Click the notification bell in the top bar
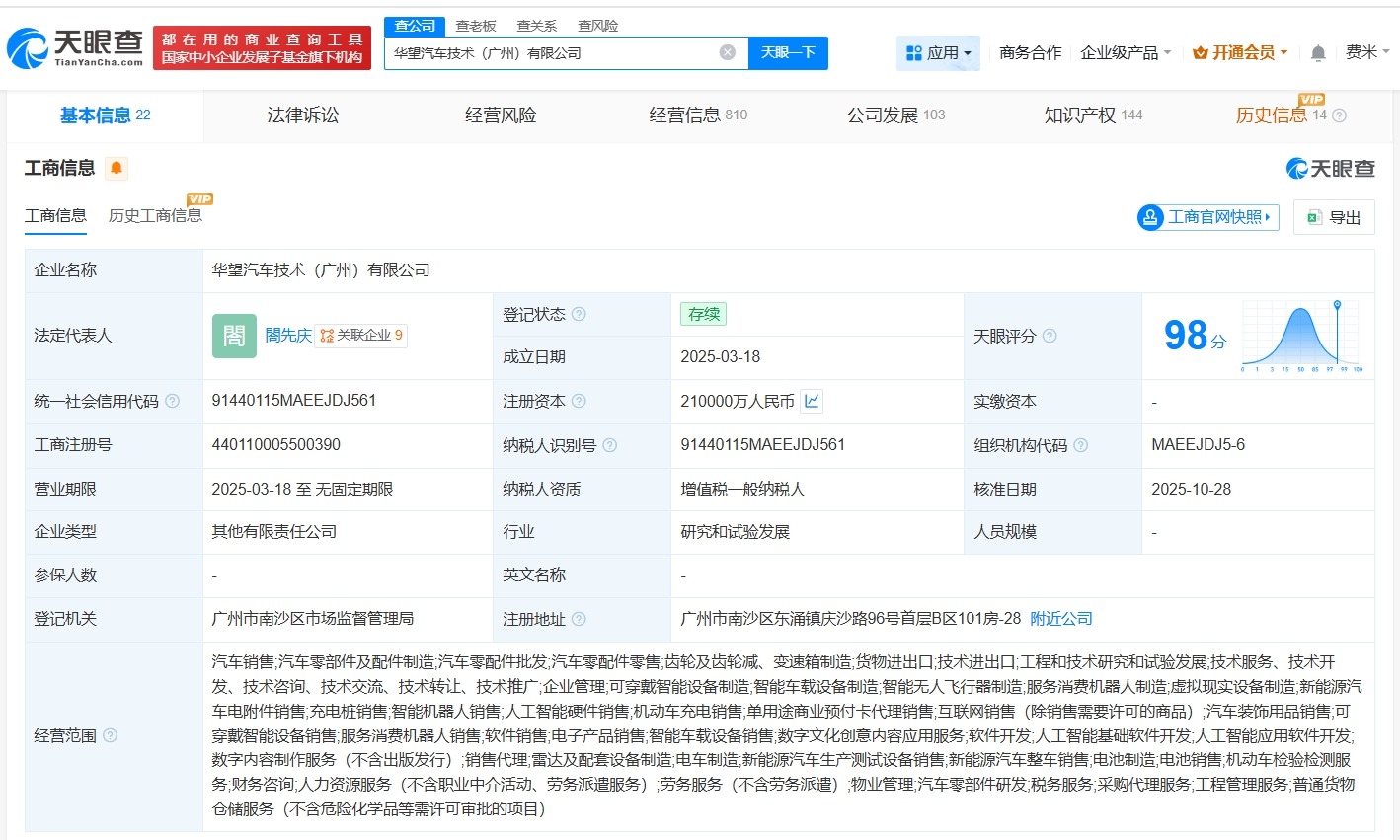1400x840 pixels. pos(1317,52)
